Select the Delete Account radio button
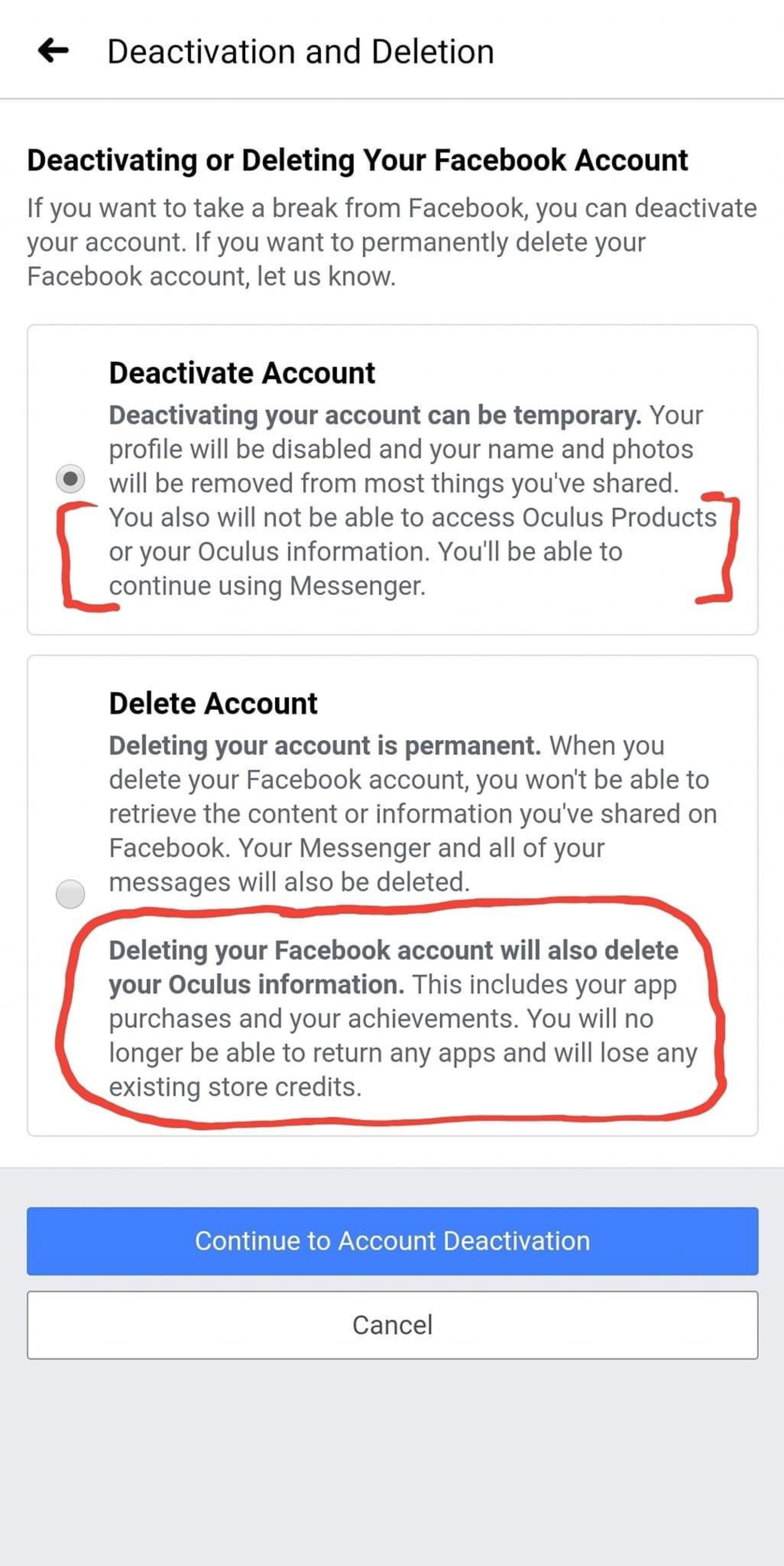Viewport: 784px width, 1566px height. click(70, 894)
